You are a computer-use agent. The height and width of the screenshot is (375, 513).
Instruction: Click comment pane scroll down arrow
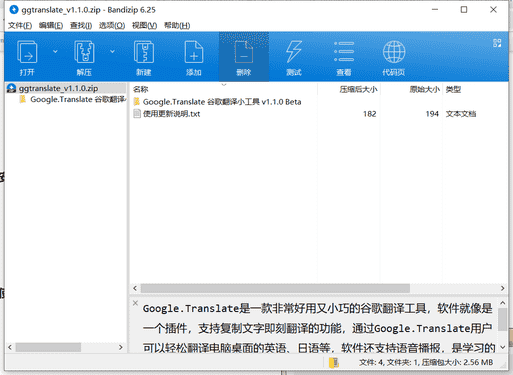[x=503, y=347]
